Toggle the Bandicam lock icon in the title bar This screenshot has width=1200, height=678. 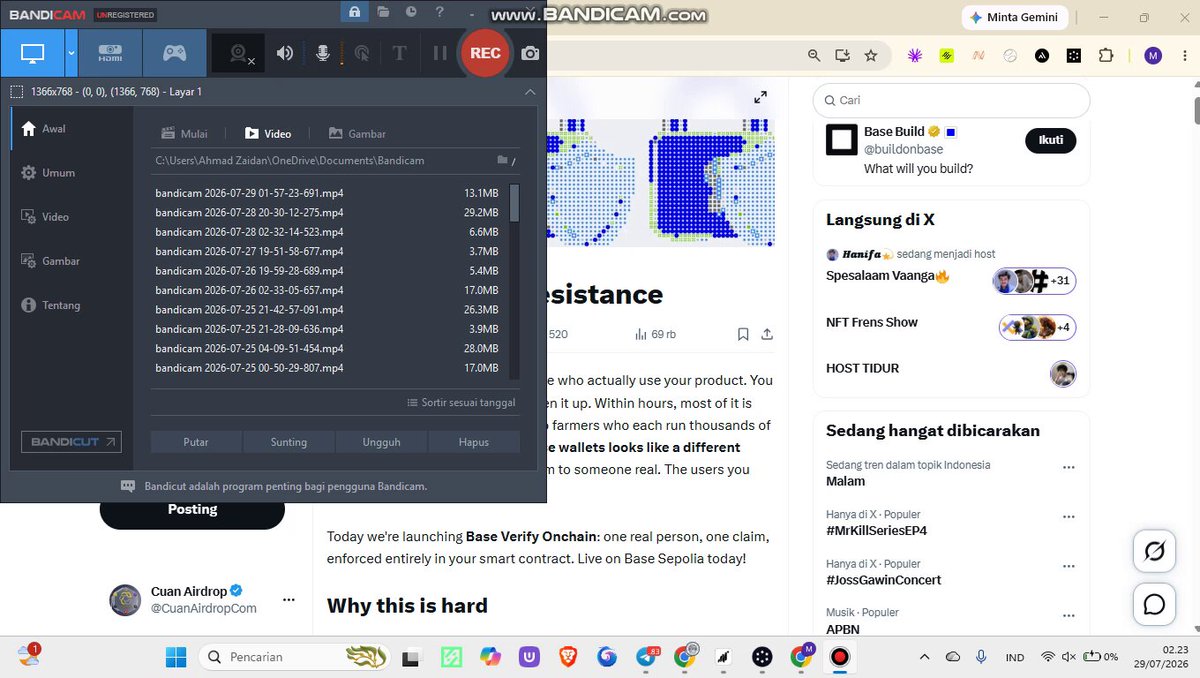click(354, 12)
